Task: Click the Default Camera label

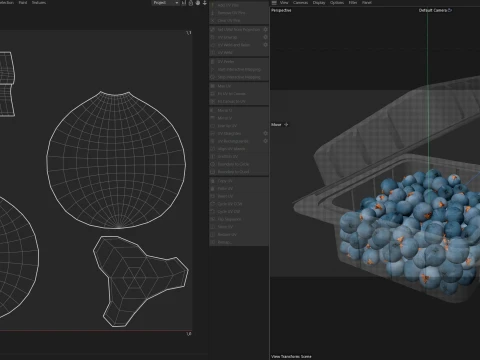Action: point(433,10)
